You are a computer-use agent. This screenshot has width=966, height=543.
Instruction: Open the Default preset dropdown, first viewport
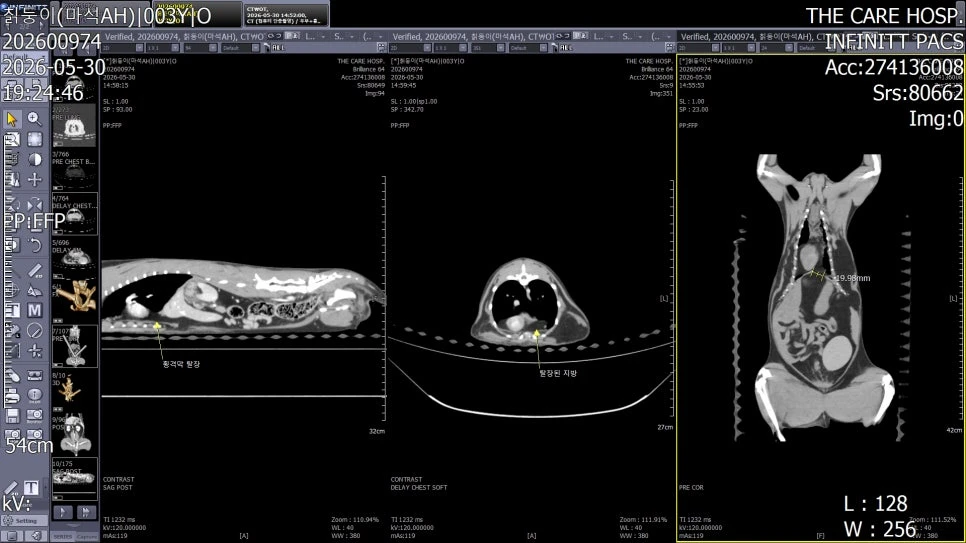[240, 47]
